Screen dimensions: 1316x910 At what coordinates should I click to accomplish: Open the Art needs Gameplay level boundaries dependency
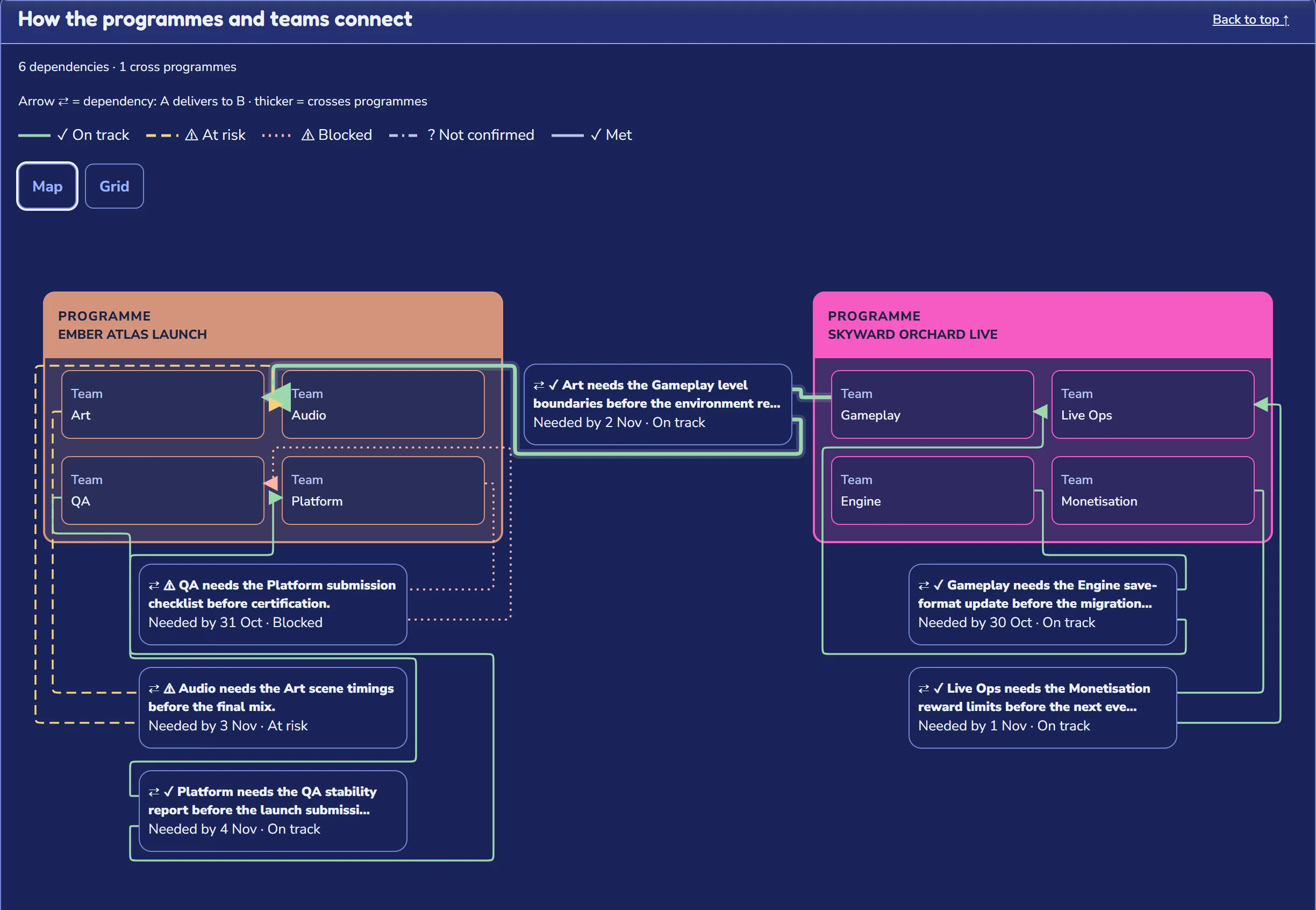(657, 404)
